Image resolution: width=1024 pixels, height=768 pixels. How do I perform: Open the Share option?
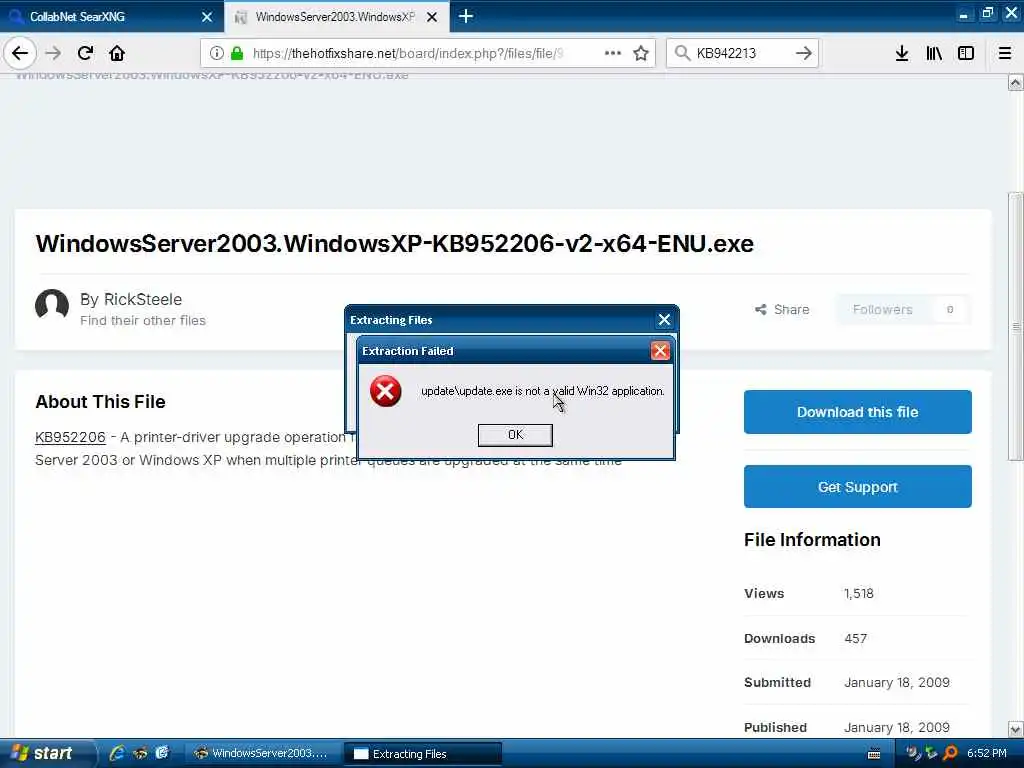782,310
